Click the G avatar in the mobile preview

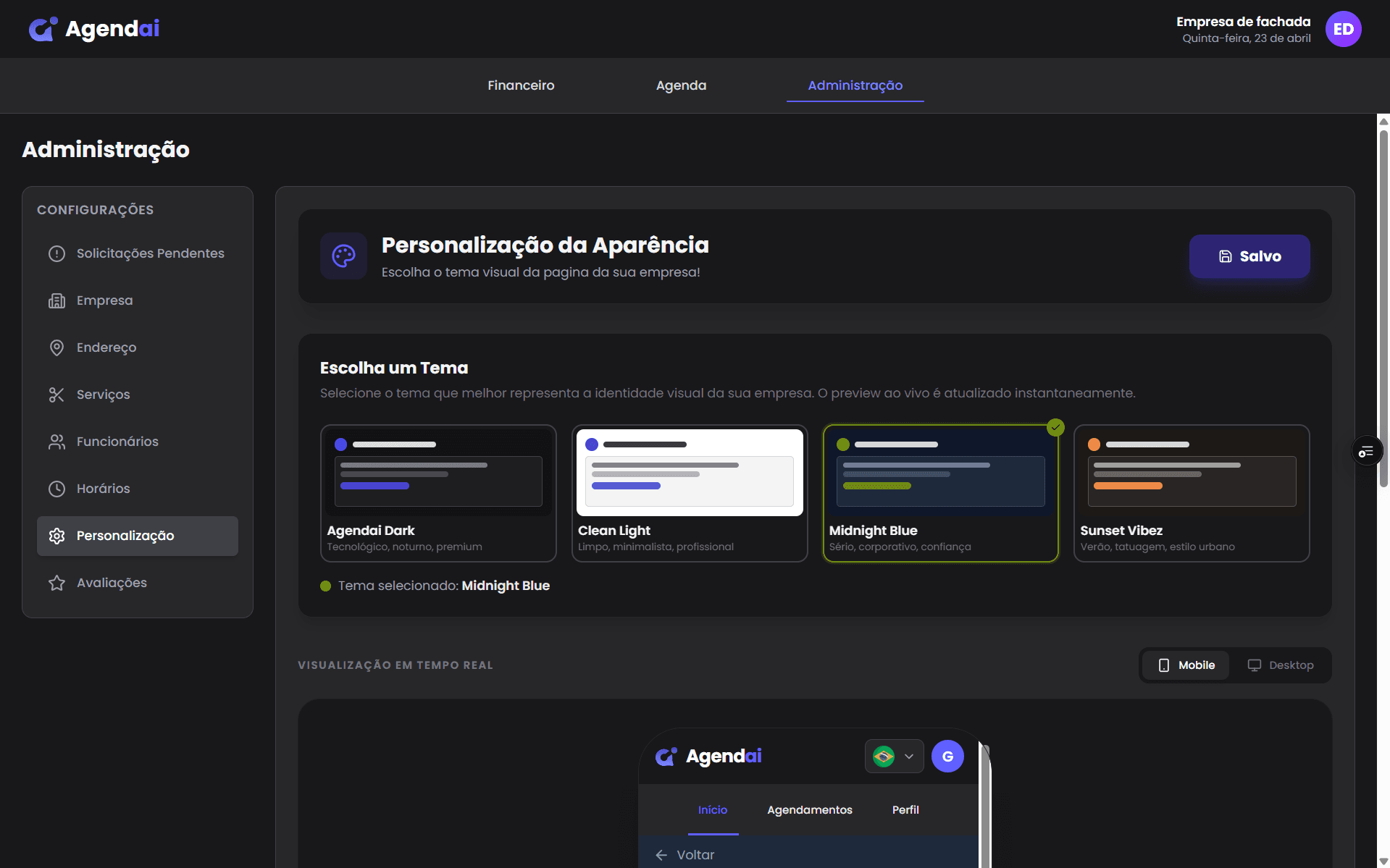coord(947,757)
